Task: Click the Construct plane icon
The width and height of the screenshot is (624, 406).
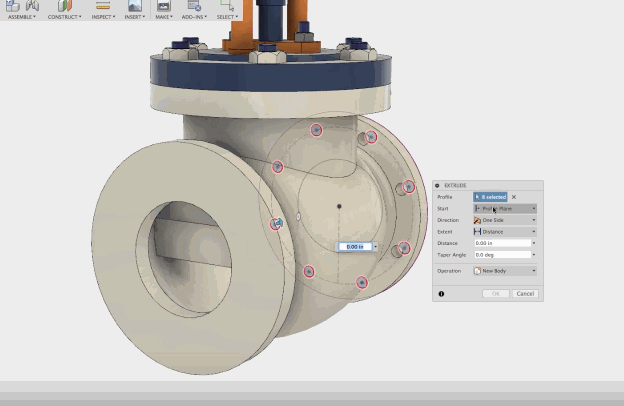Action: click(x=65, y=5)
